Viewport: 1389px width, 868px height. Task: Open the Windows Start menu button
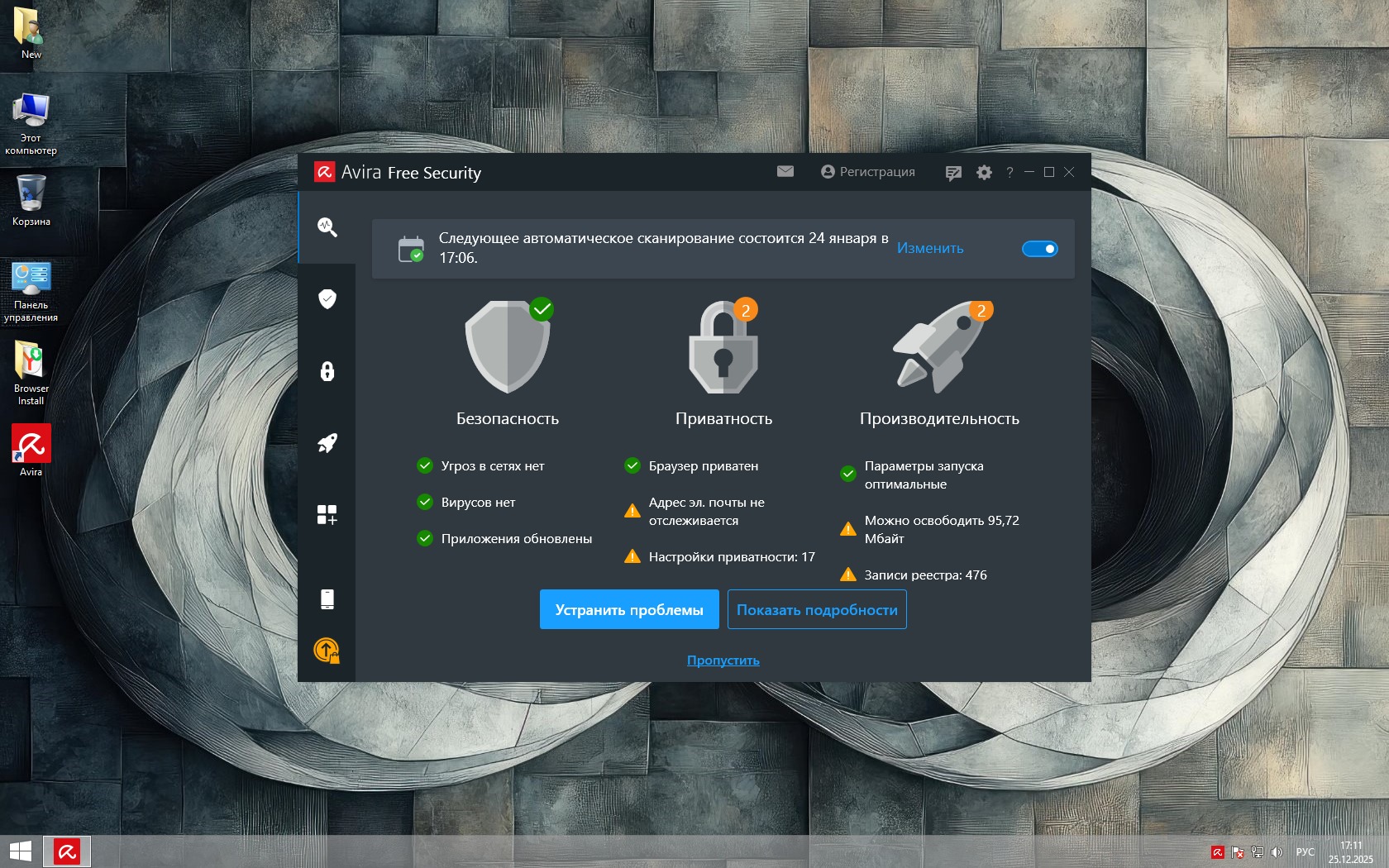click(21, 851)
